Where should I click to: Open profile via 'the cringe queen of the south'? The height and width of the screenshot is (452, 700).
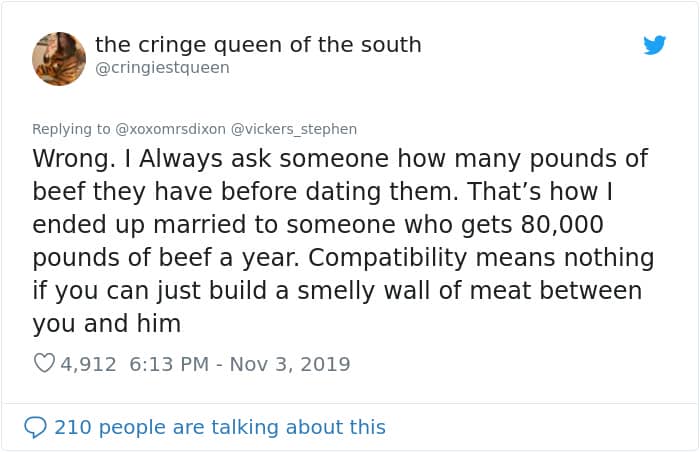258,45
